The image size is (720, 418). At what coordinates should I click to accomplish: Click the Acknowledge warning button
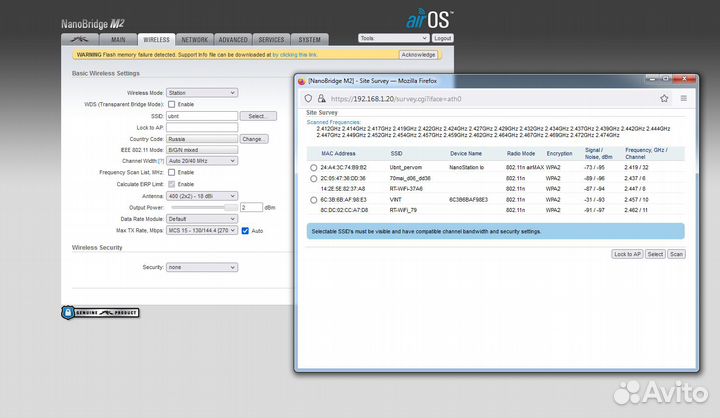(418, 55)
